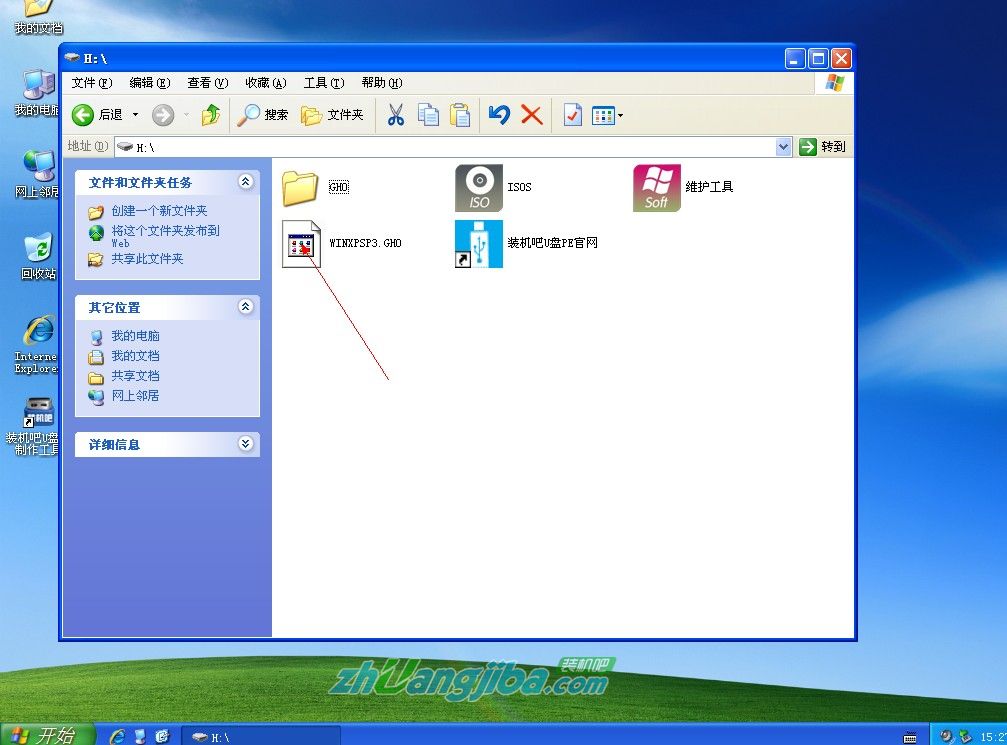Click the Up folder navigation icon
The height and width of the screenshot is (745, 1007).
(x=210, y=114)
